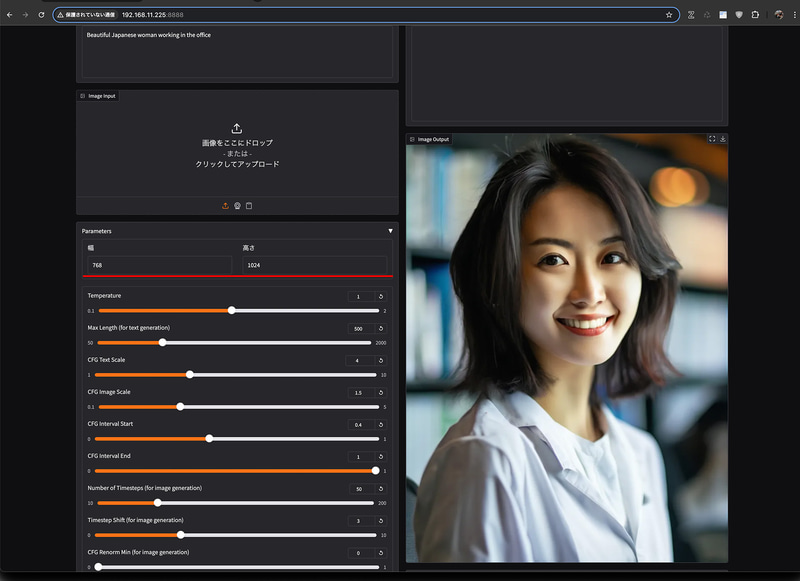Click the width field showing 768
Screen dimensions: 800x581
pyautogui.click(x=160, y=265)
